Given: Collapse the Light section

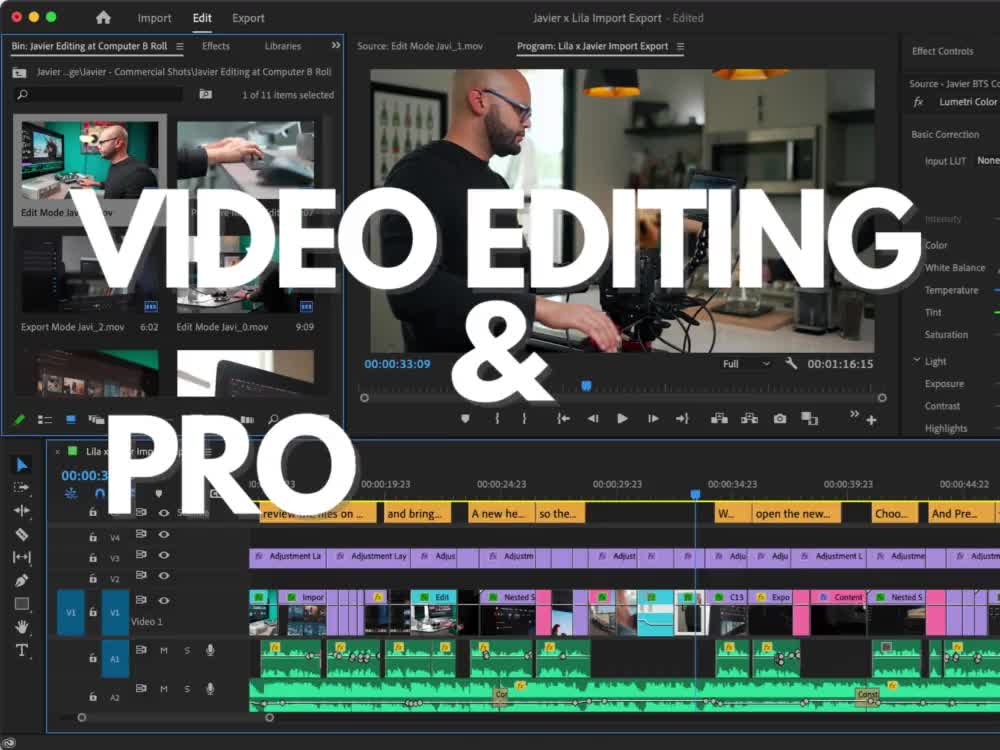Looking at the screenshot, I should pos(917,360).
